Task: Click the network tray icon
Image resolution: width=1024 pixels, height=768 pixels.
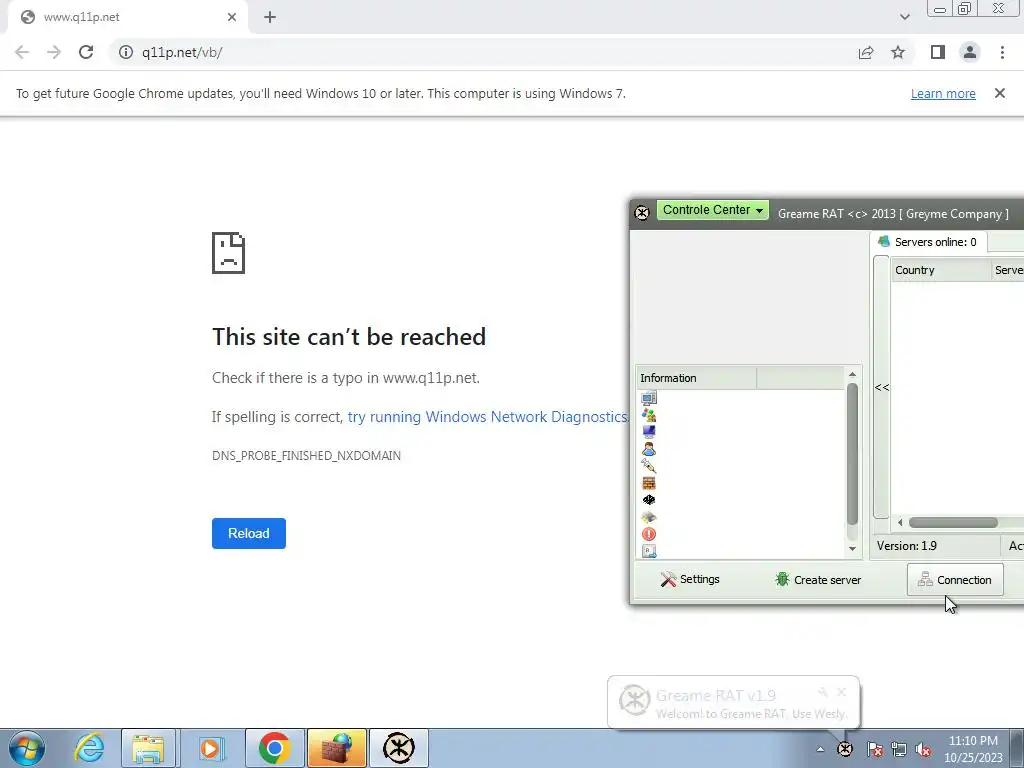Action: pyautogui.click(x=899, y=749)
